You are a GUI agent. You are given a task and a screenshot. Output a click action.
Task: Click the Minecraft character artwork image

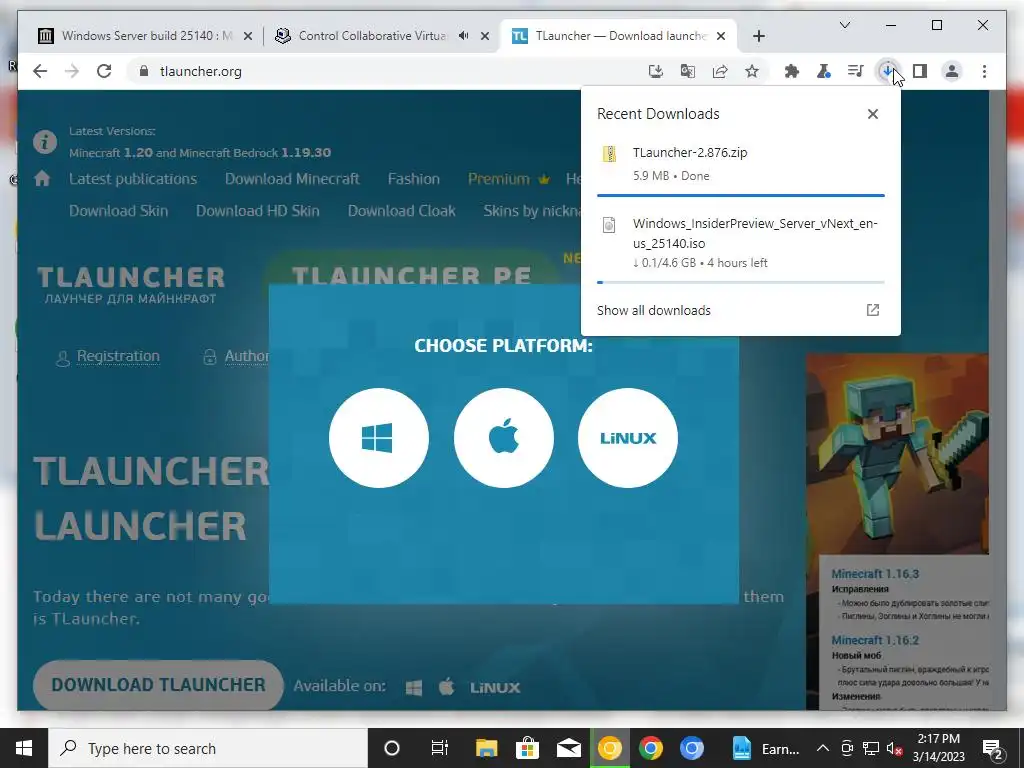897,454
